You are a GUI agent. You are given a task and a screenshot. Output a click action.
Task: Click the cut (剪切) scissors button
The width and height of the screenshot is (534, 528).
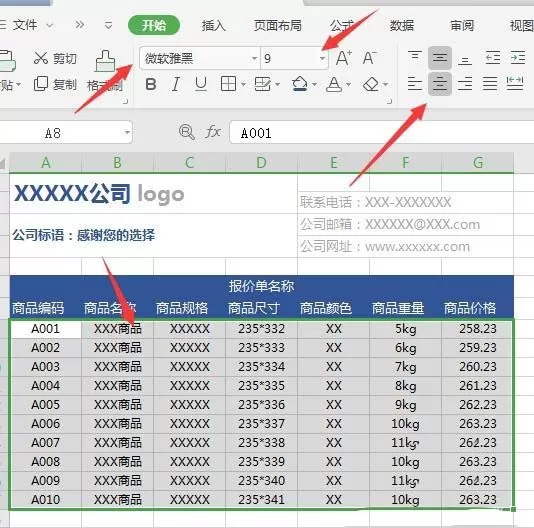pos(56,59)
